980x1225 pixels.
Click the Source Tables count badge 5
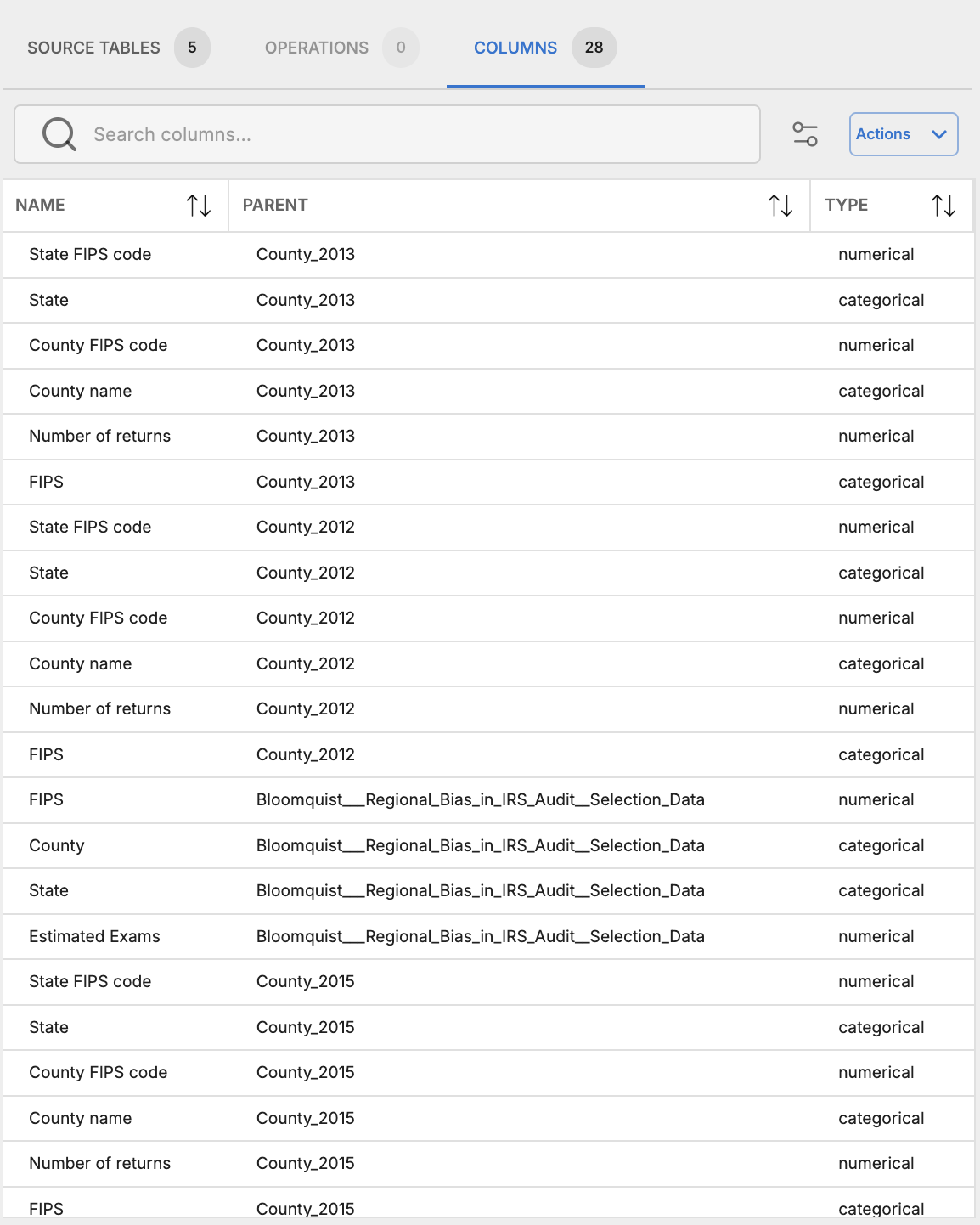click(192, 48)
